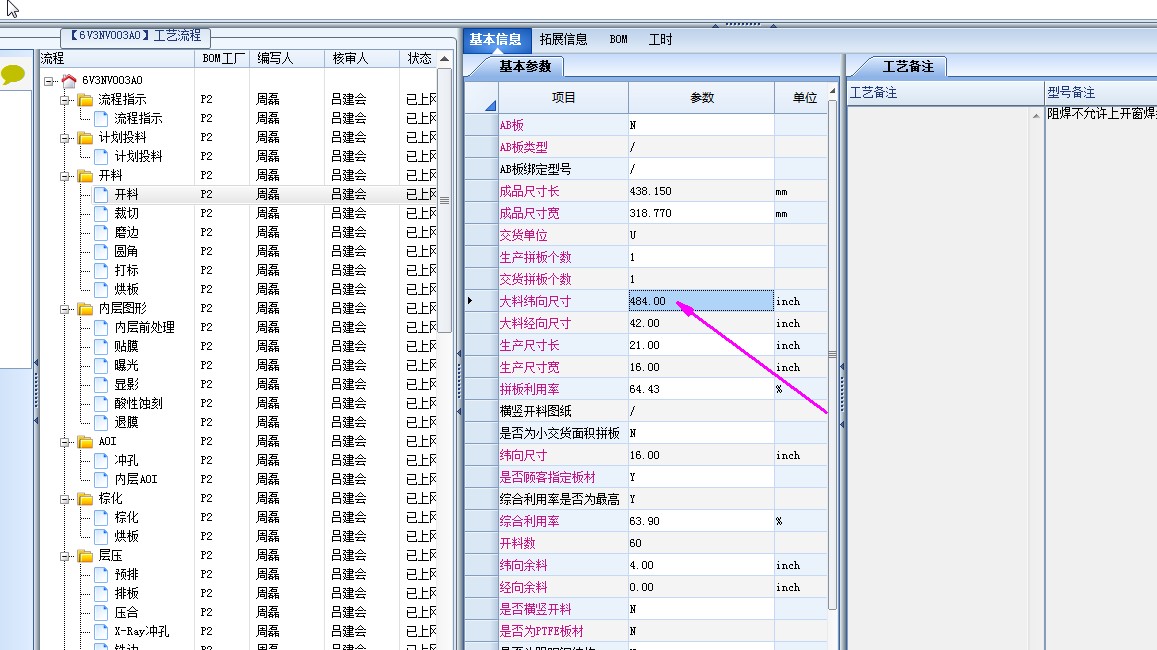Click the document icon beside 圆角
The height and width of the screenshot is (650, 1157).
coord(101,252)
